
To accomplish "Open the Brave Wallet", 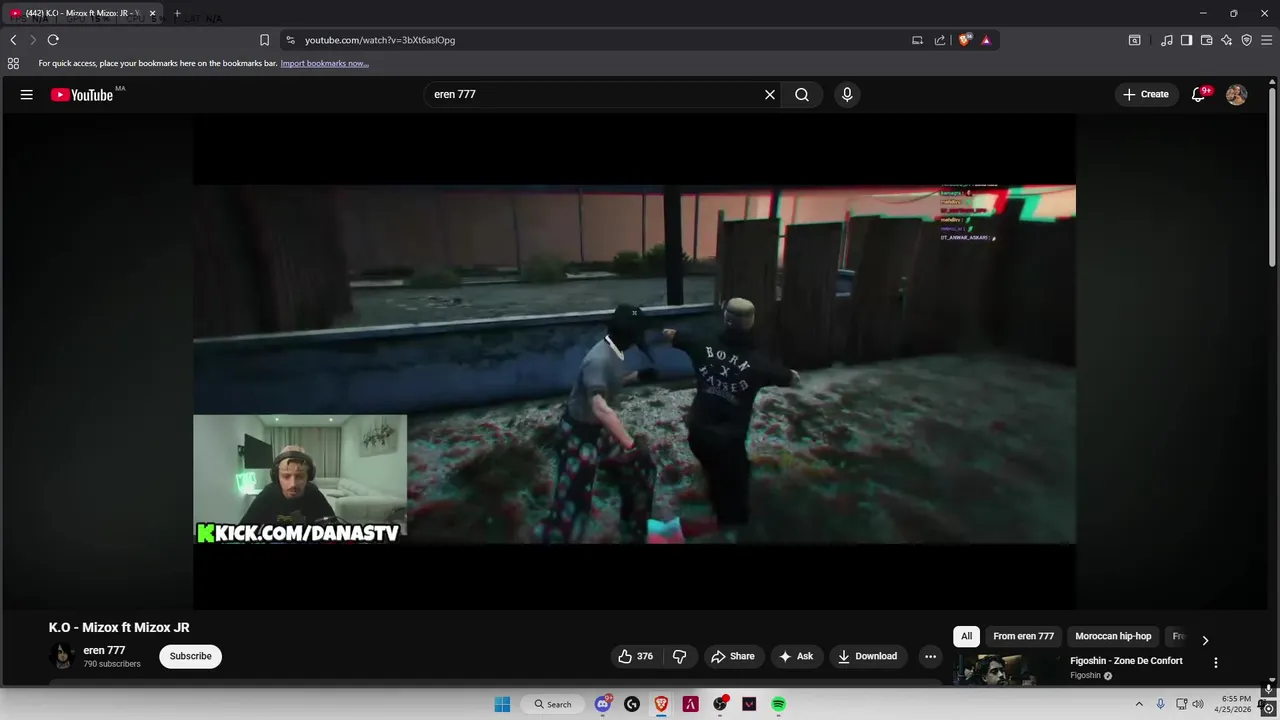I will click(1206, 40).
